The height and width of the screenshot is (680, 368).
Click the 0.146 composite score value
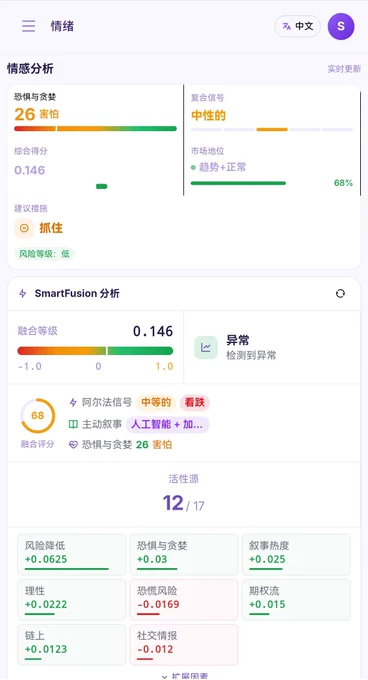(29, 170)
